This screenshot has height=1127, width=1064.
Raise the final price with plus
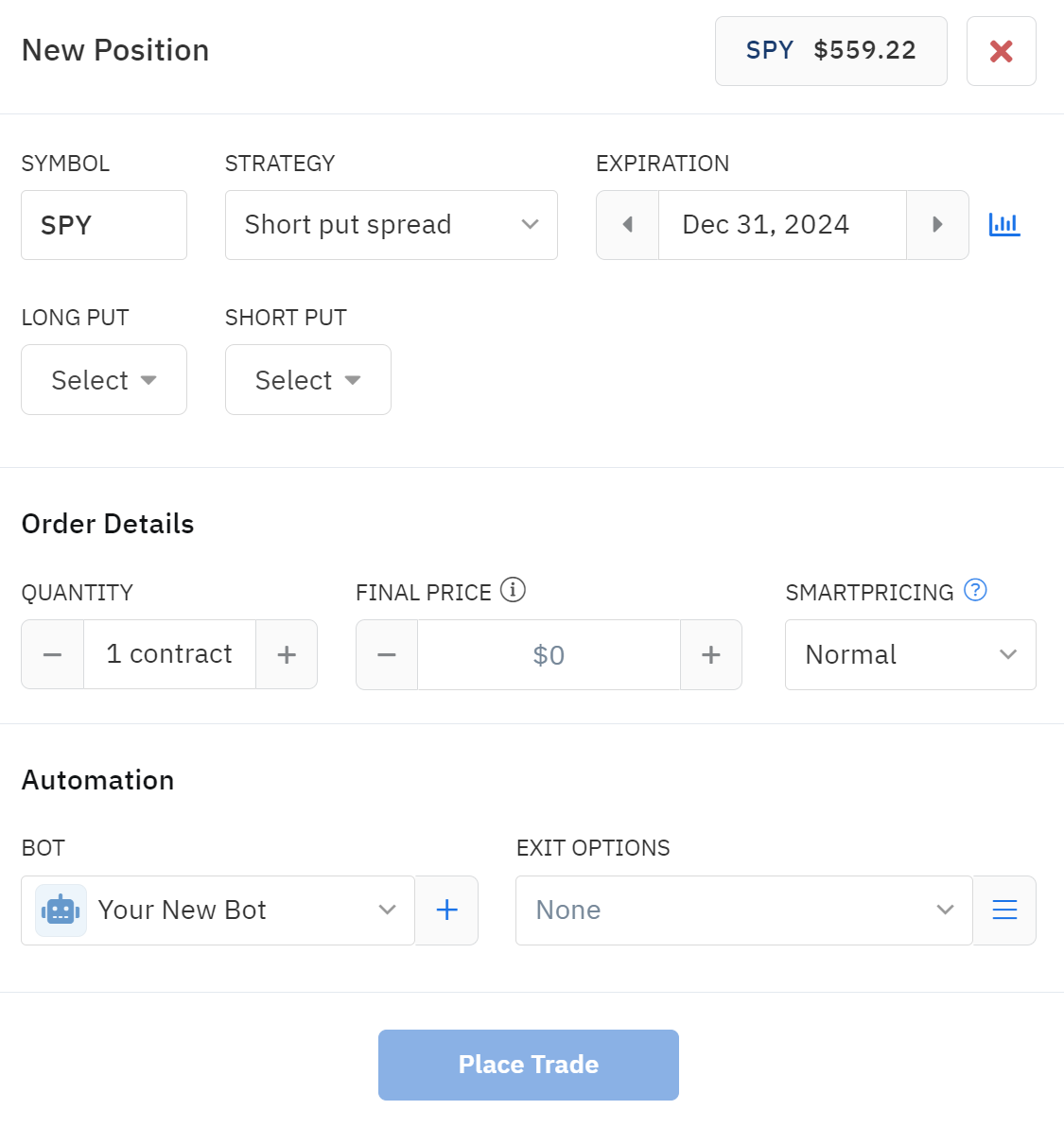pos(711,654)
